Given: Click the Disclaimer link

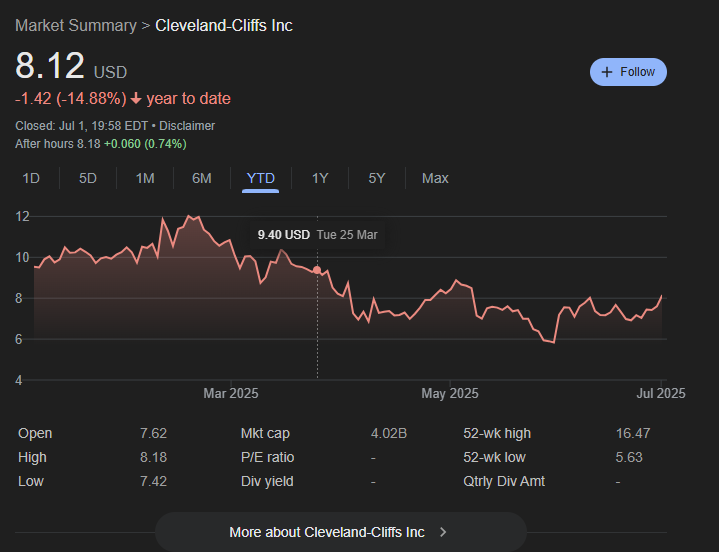Looking at the screenshot, I should coord(187,126).
